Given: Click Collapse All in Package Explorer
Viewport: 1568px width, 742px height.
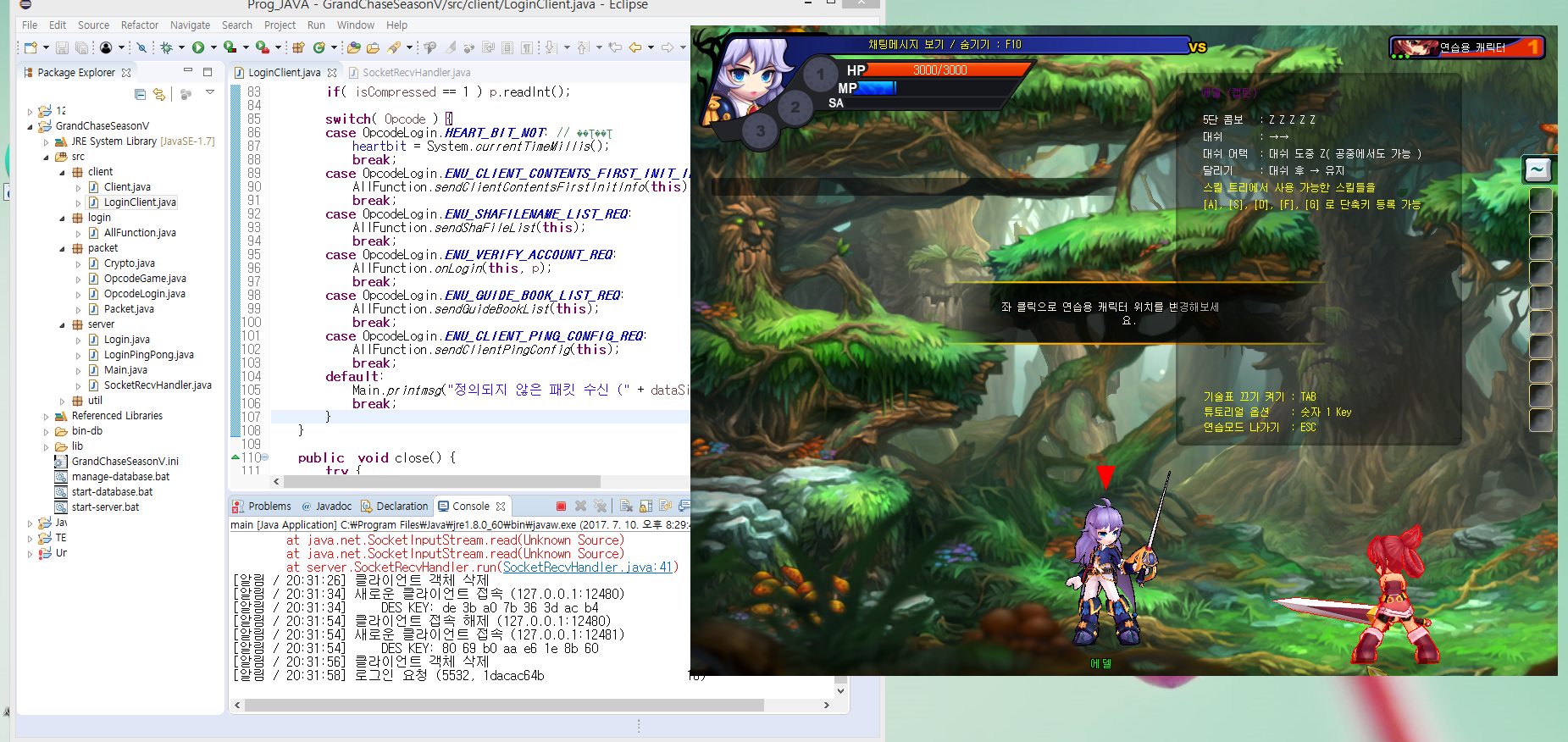Looking at the screenshot, I should (141, 94).
